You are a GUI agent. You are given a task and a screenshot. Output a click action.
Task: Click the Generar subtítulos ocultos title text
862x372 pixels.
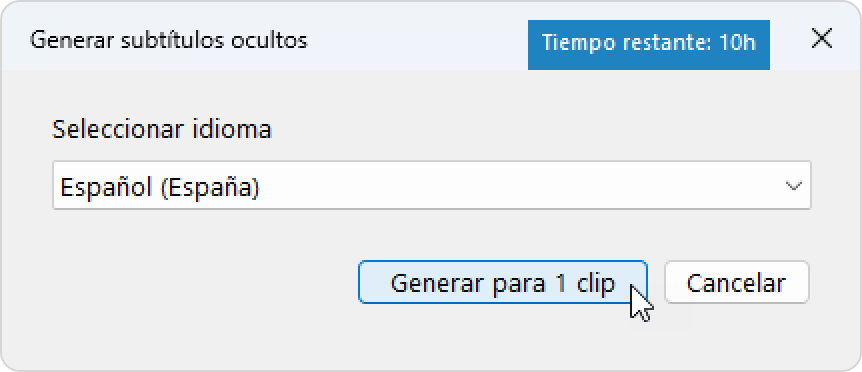point(169,41)
